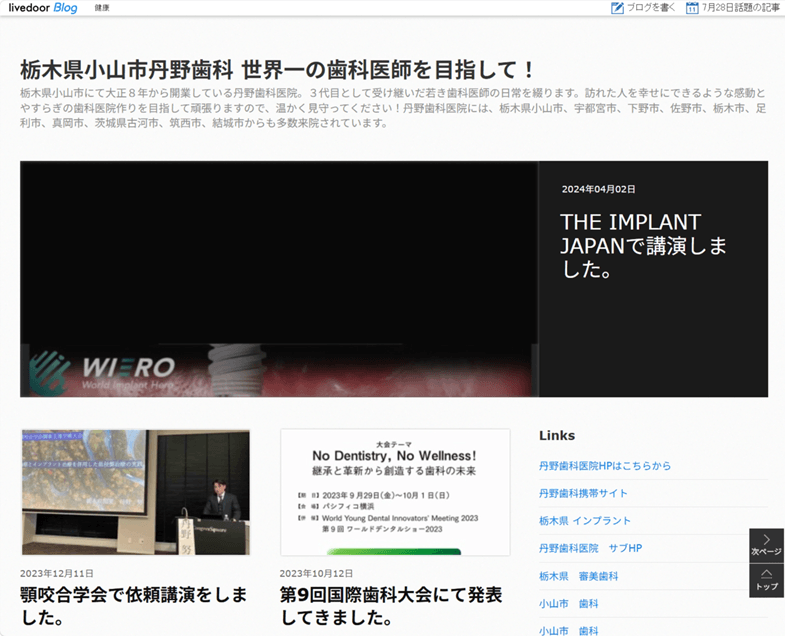Viewport: 785px width, 636px height.
Task: Open the 健康 category link
Action: pyautogui.click(x=102, y=8)
